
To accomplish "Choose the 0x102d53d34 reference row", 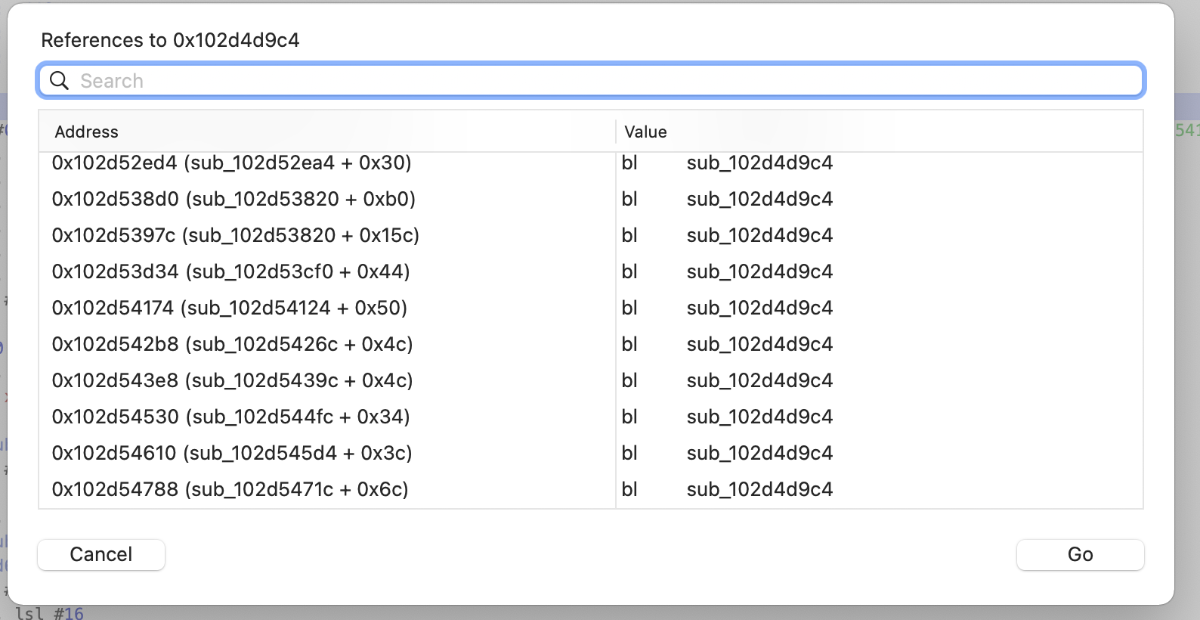I will click(231, 271).
